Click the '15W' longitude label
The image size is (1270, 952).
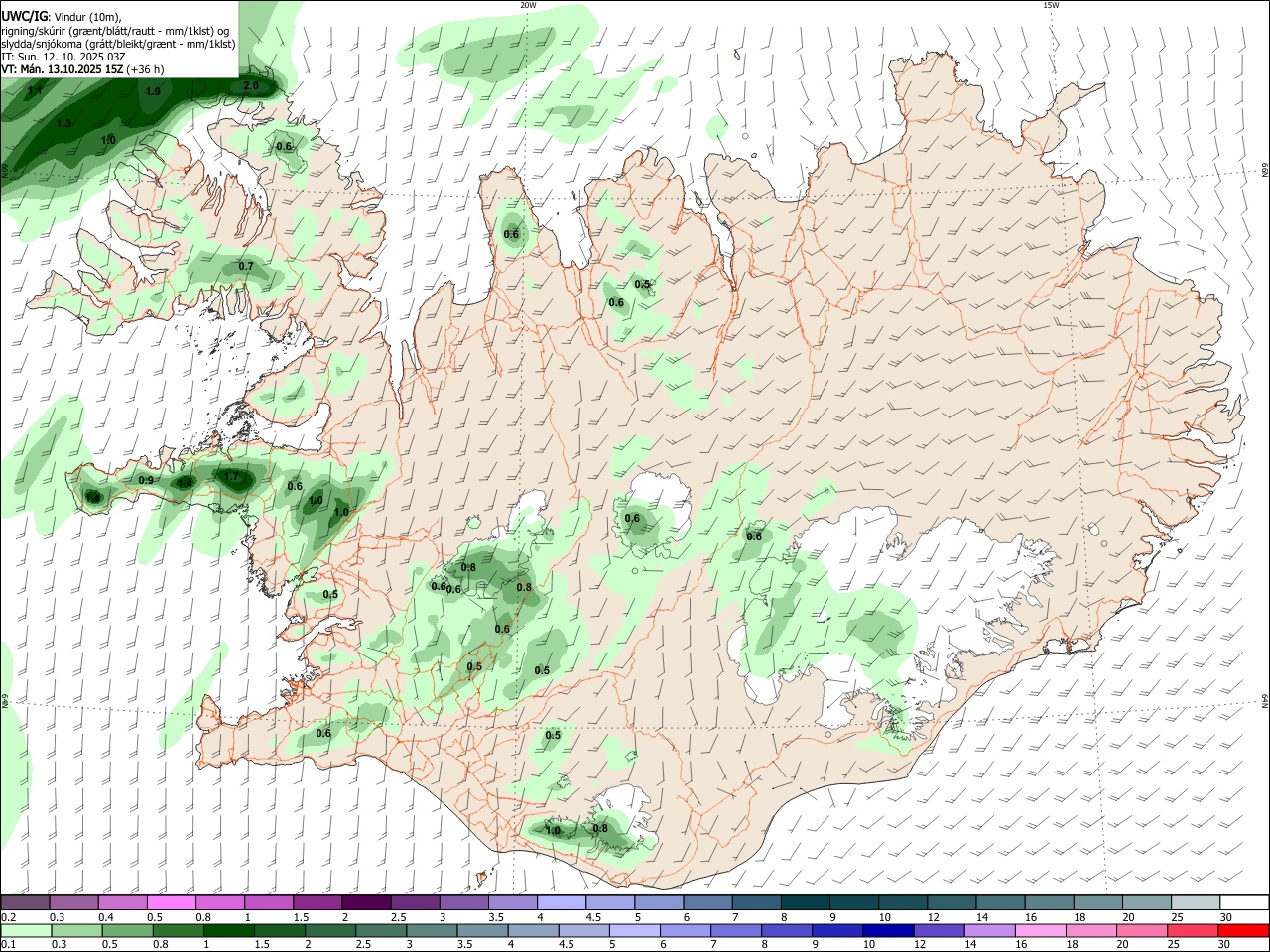point(1051,5)
